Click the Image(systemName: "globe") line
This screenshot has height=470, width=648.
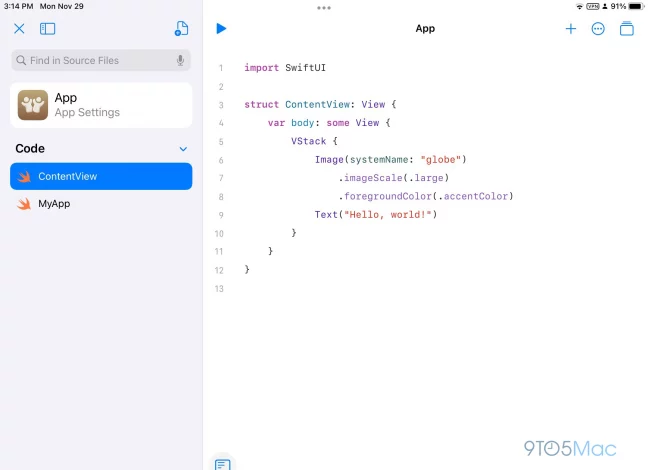pyautogui.click(x=391, y=160)
